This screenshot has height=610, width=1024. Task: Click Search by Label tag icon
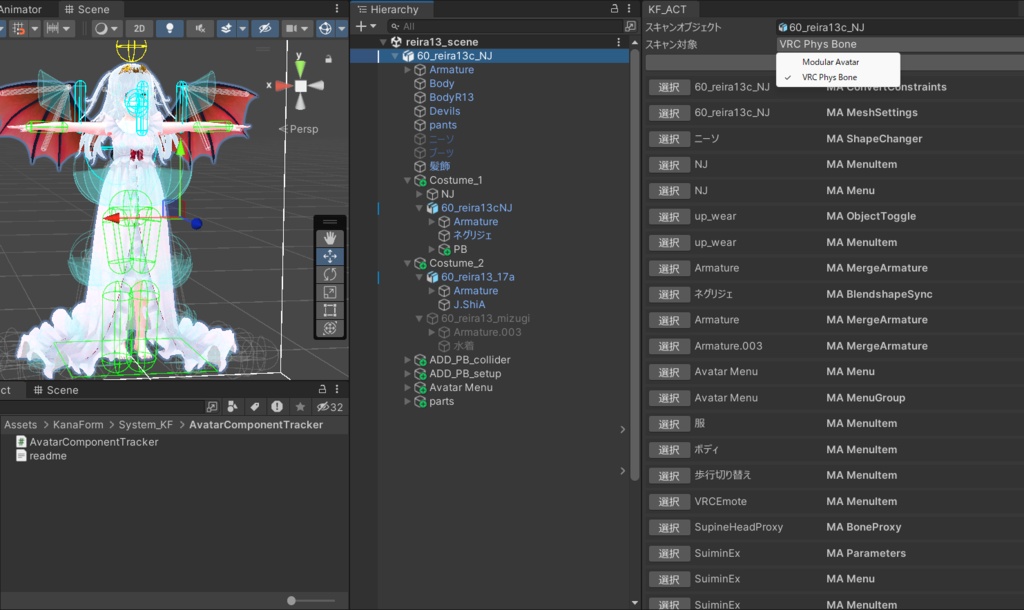255,407
